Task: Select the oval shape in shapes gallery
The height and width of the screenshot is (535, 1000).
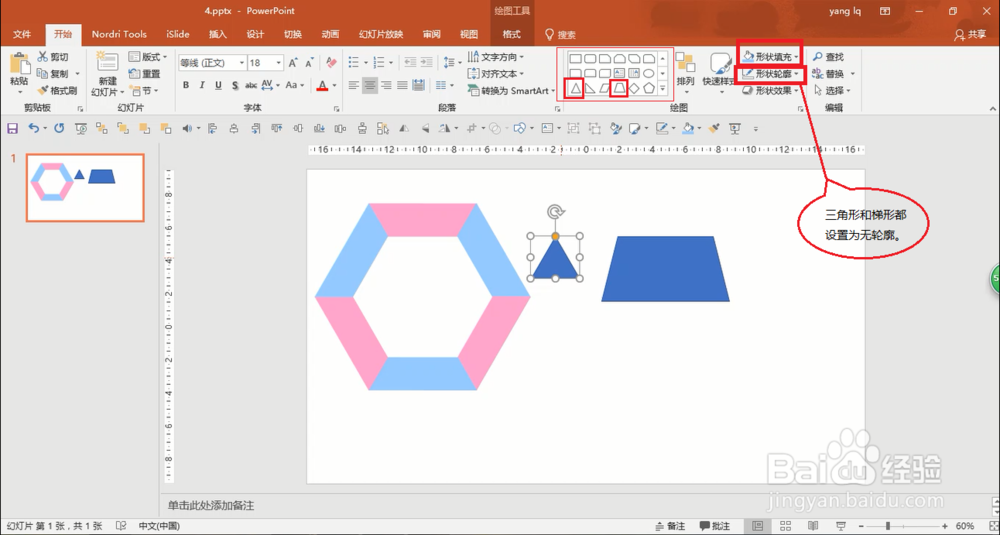Action: 649,73
